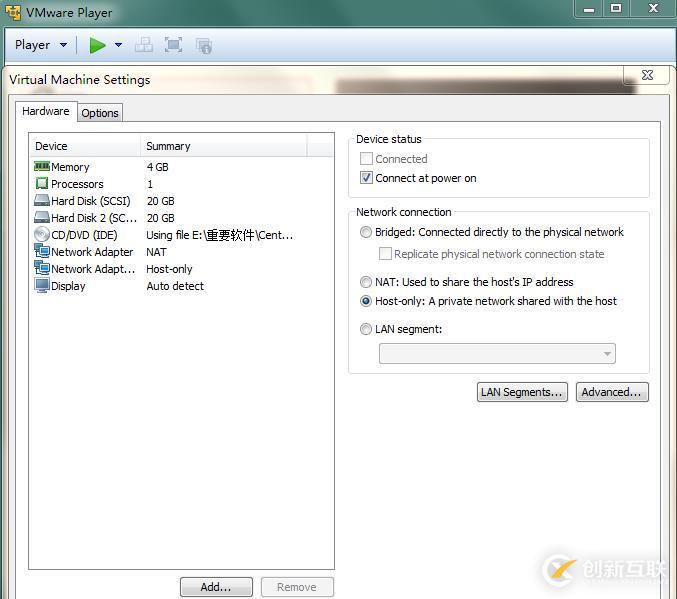Close the Virtual Machine Settings dialog
This screenshot has width=677, height=599.
tap(647, 75)
